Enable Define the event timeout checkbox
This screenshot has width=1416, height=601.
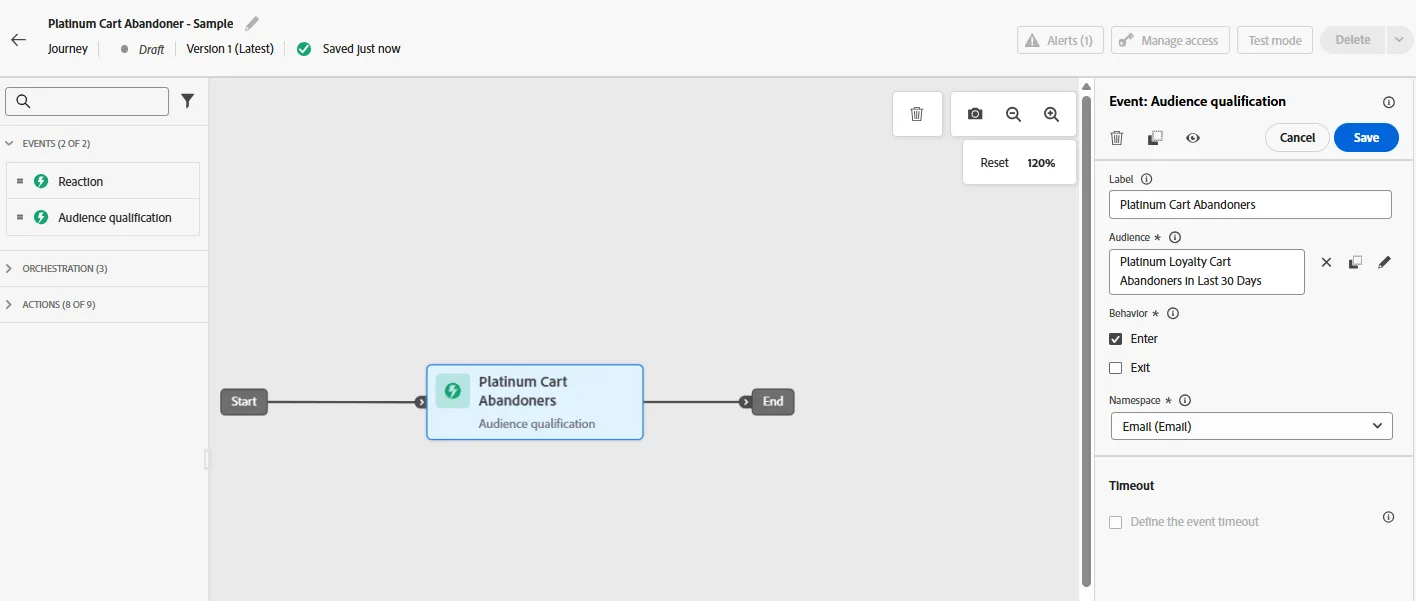(1116, 522)
